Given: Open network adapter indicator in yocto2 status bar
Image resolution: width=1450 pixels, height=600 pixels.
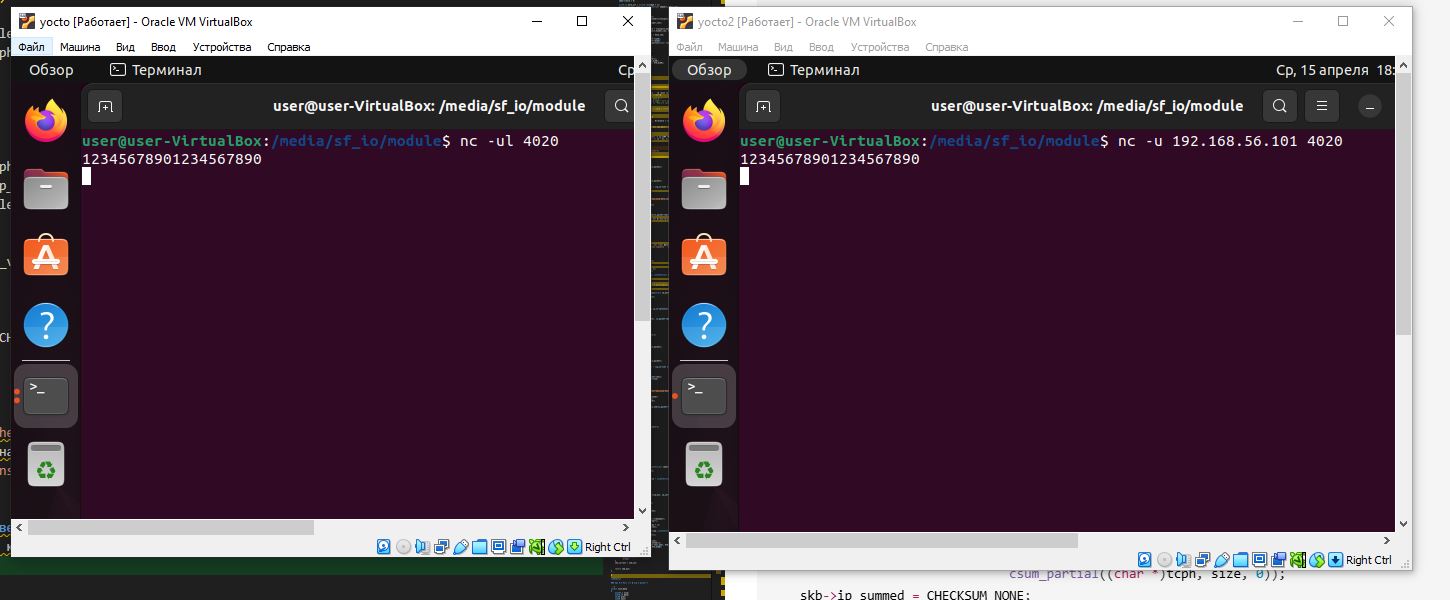Looking at the screenshot, I should click(x=1202, y=560).
